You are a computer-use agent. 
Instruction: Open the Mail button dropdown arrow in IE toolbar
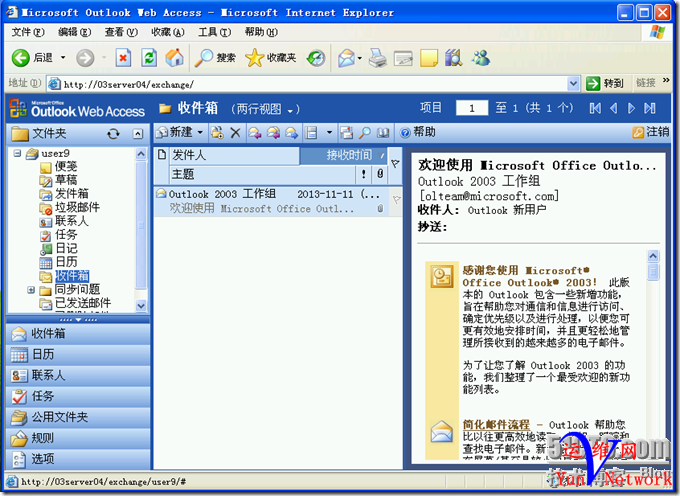pos(360,58)
